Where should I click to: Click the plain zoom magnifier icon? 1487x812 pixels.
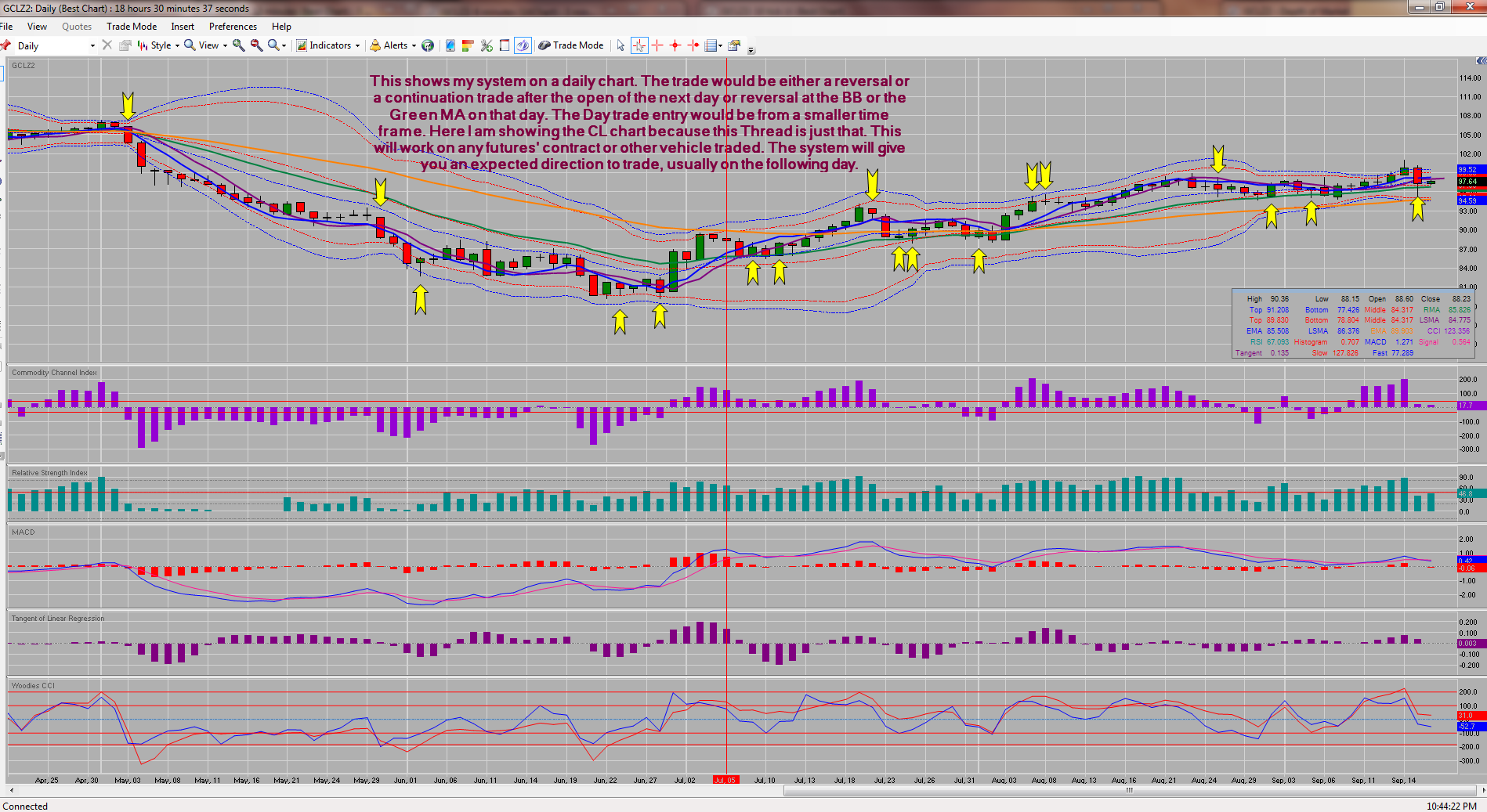point(273,45)
